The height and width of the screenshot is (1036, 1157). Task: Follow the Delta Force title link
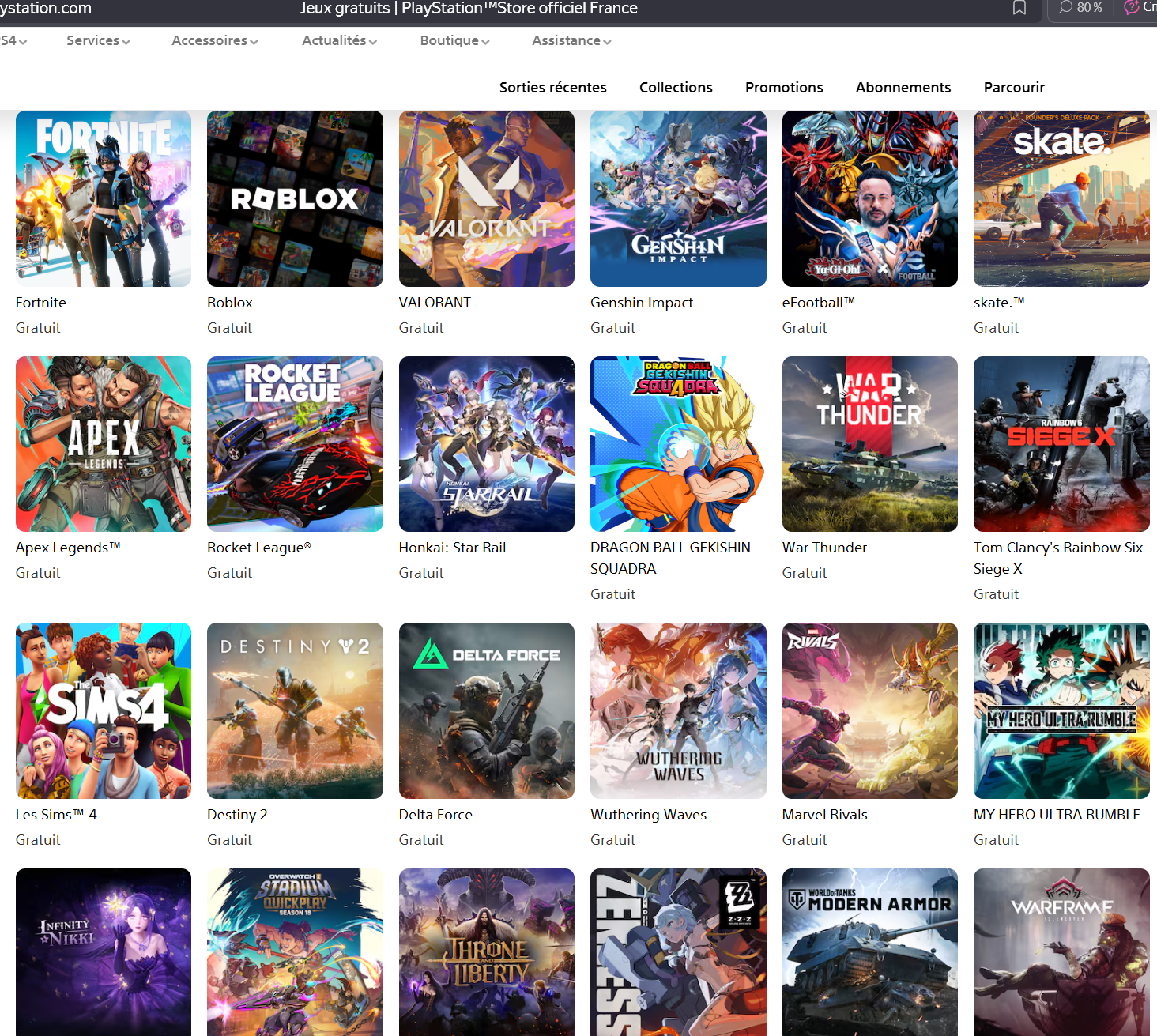point(435,815)
